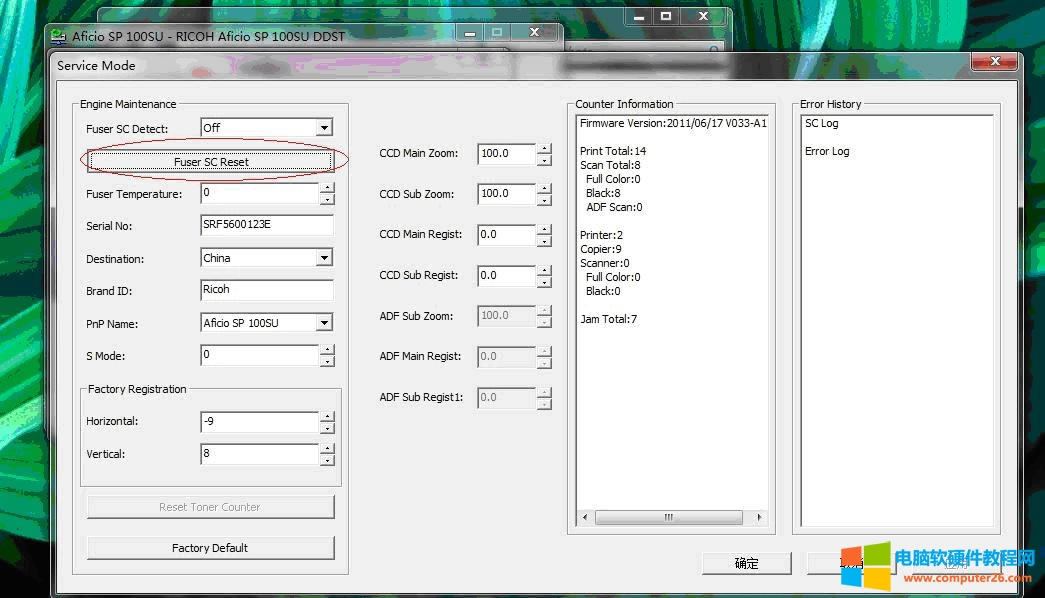This screenshot has width=1045, height=598.
Task: Open the PnP Name dropdown
Action: (x=323, y=323)
